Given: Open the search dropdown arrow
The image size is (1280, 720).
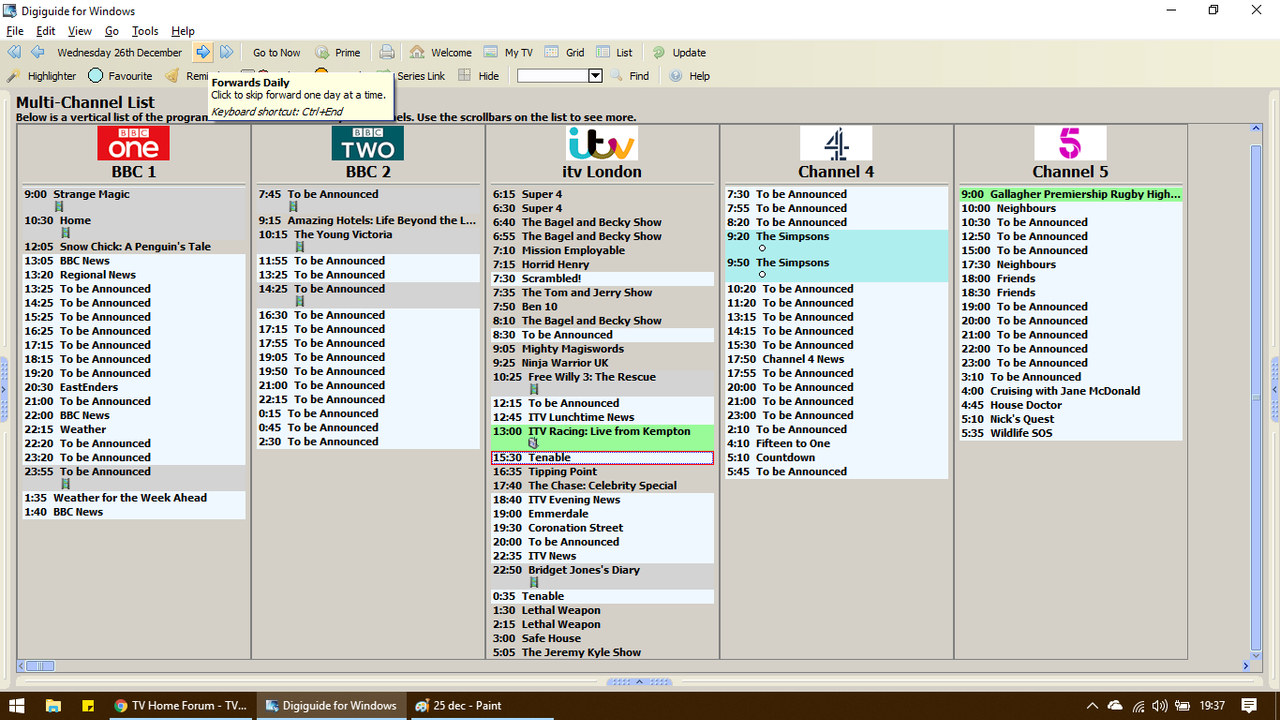Looking at the screenshot, I should click(x=595, y=76).
